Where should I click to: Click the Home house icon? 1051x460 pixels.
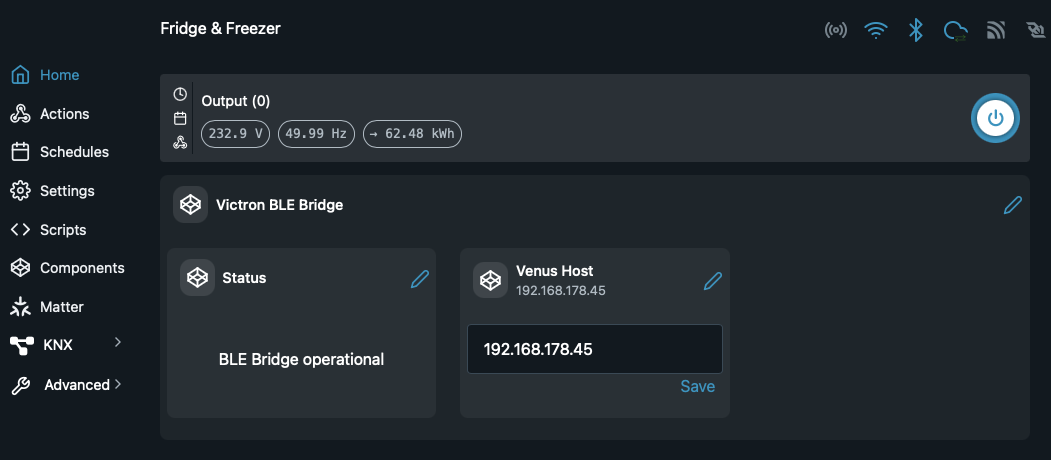pos(21,75)
